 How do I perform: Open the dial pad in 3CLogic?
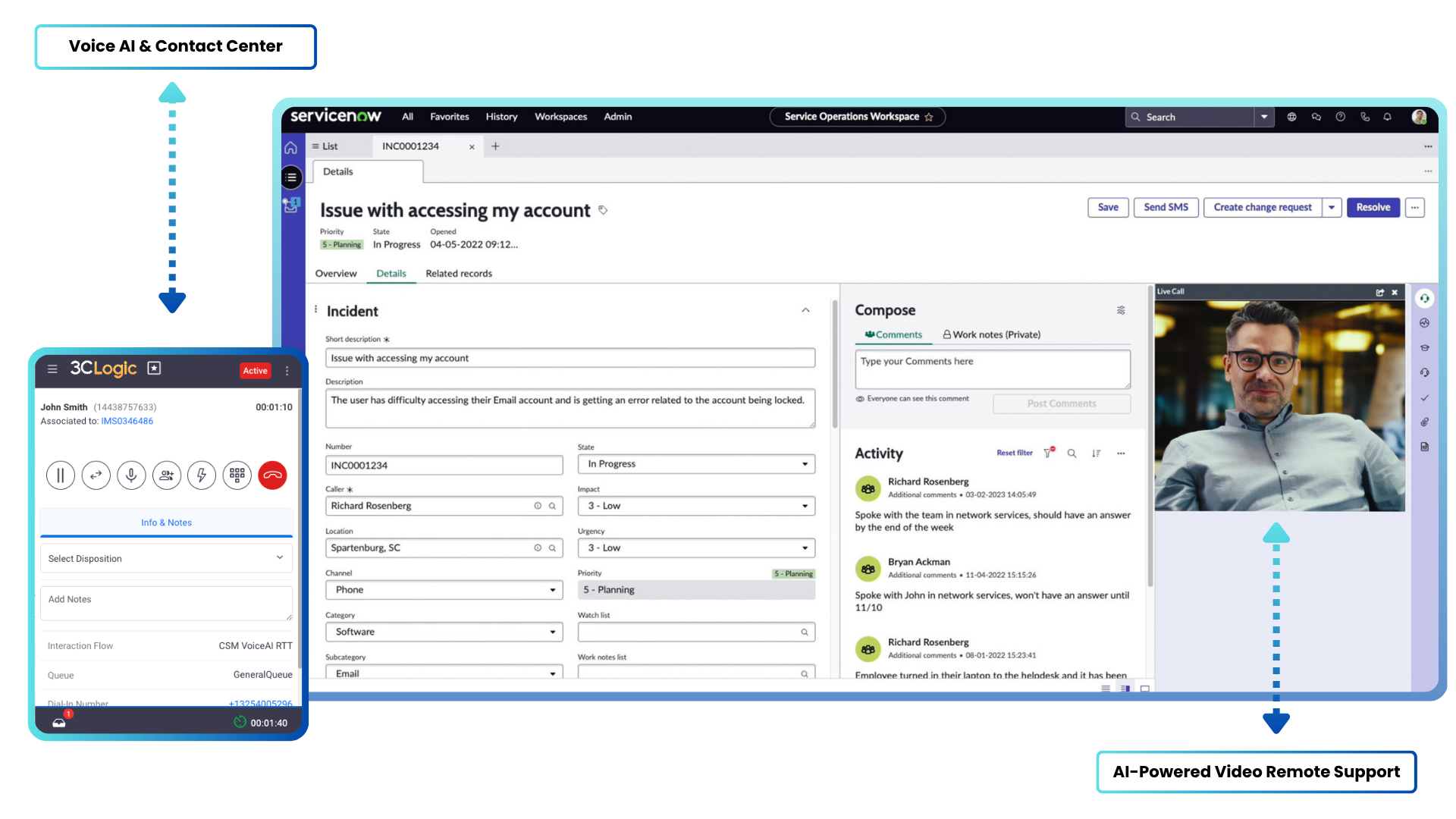[x=237, y=475]
